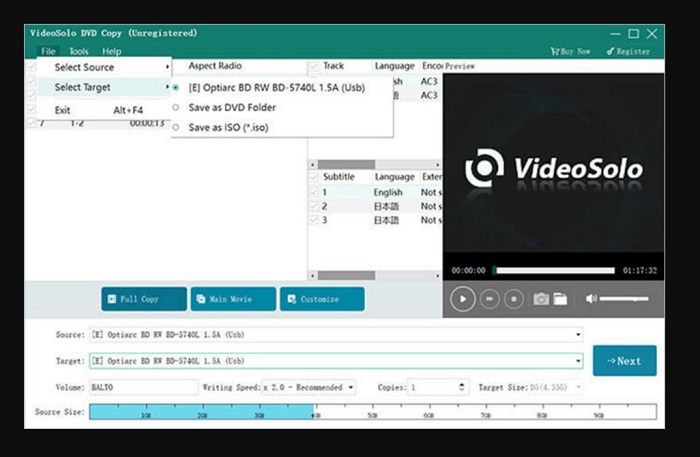Click the play button in the preview
Image resolution: width=700 pixels, height=457 pixels.
click(x=462, y=299)
